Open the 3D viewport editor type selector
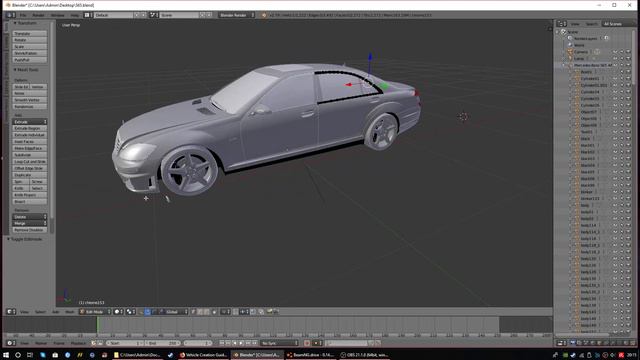Image resolution: width=640 pixels, height=360 pixels. coord(11,312)
